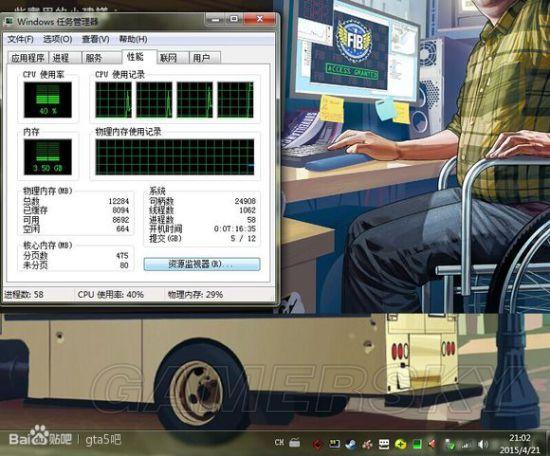Click the green Task Manager CPU tray icon
This screenshot has width=550, height=456.
pos(416,444)
